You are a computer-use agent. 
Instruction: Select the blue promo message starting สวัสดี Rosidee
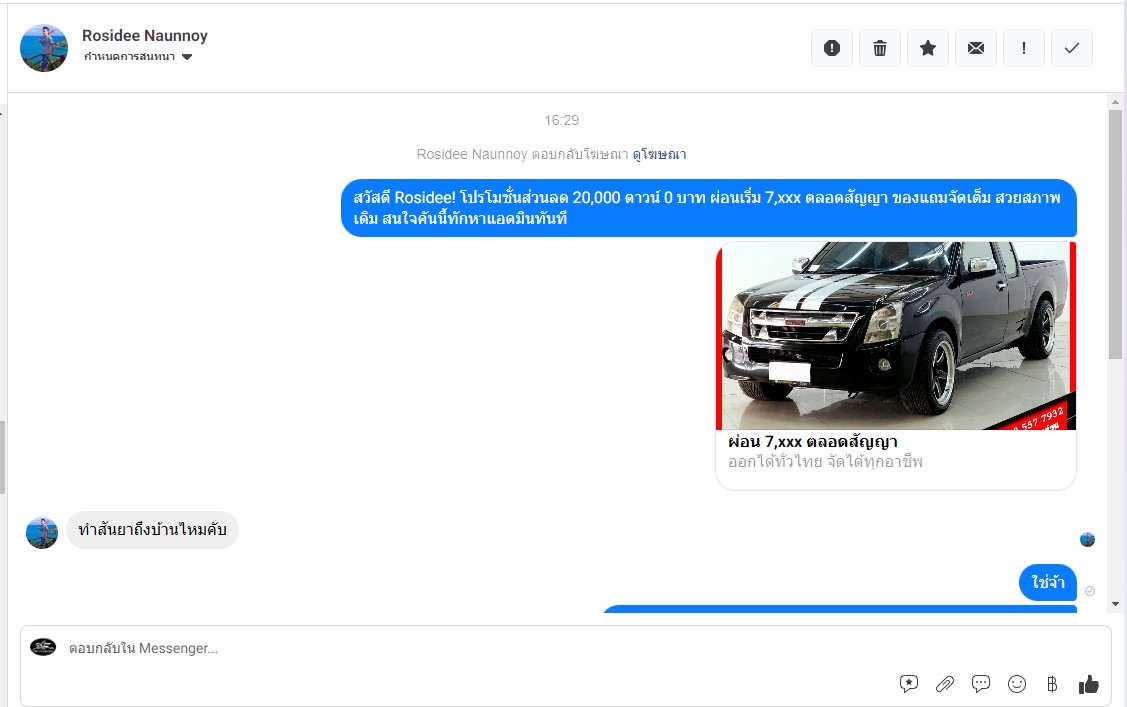pyautogui.click(x=709, y=208)
